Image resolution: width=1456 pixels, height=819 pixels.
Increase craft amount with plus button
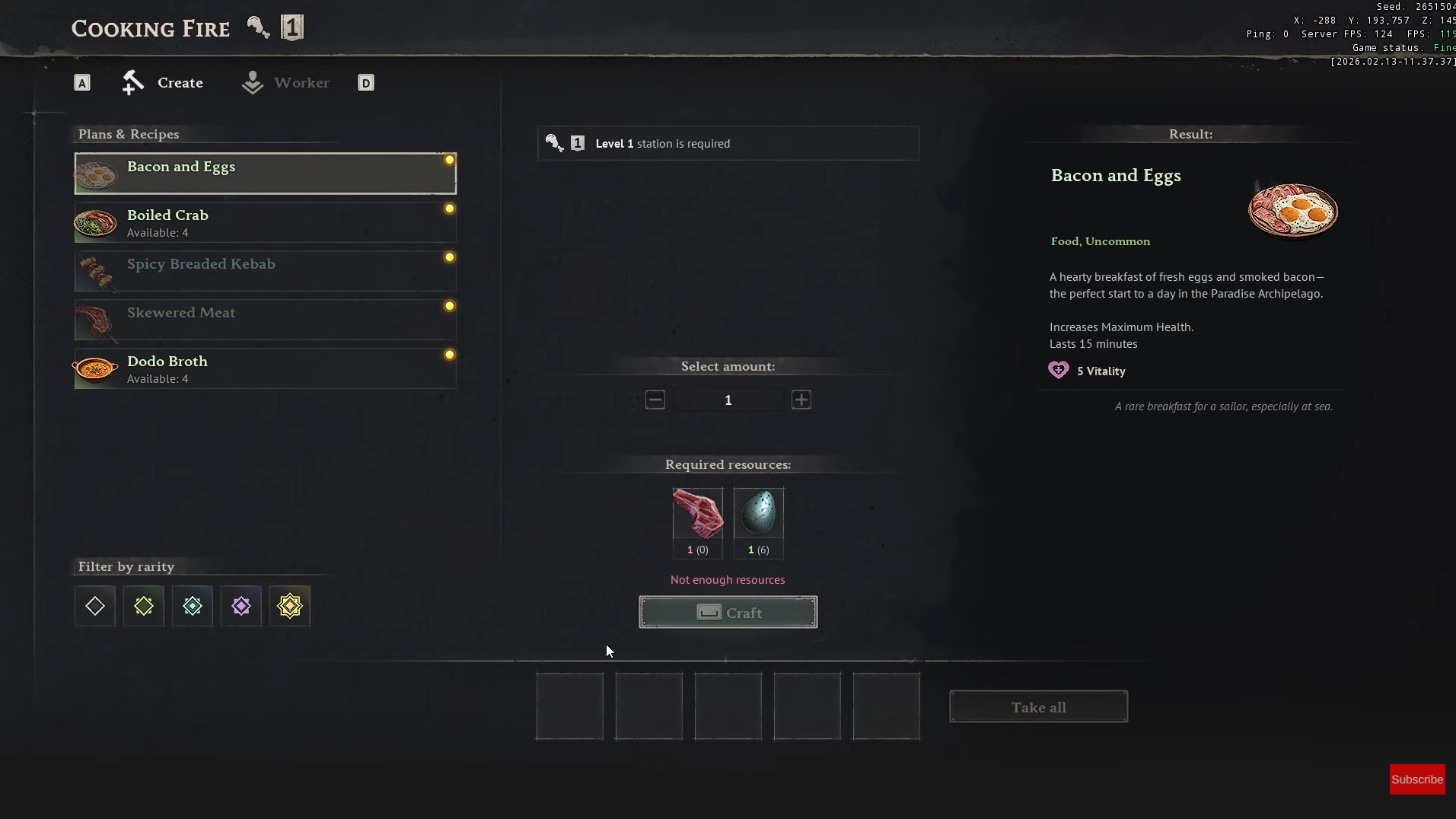click(801, 400)
